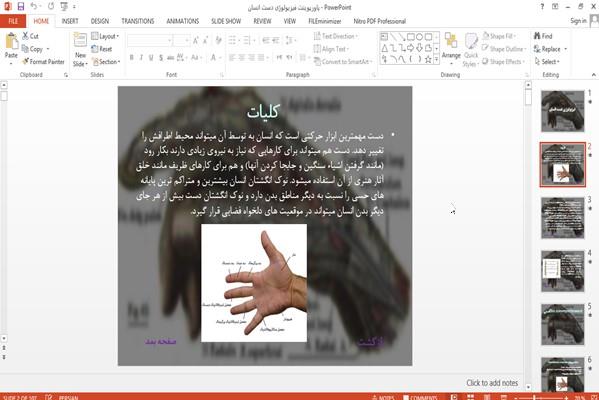Select slide 3 thumbnail
Screen dimensions: 599x400
(x=562, y=218)
